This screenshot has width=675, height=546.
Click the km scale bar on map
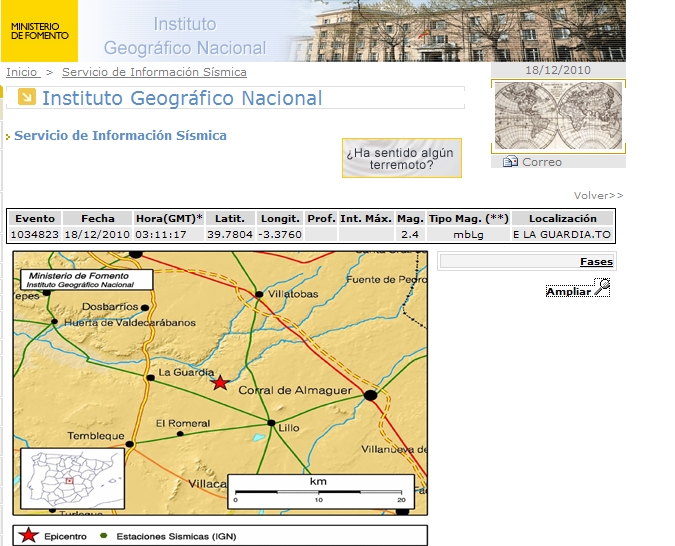[x=320, y=492]
